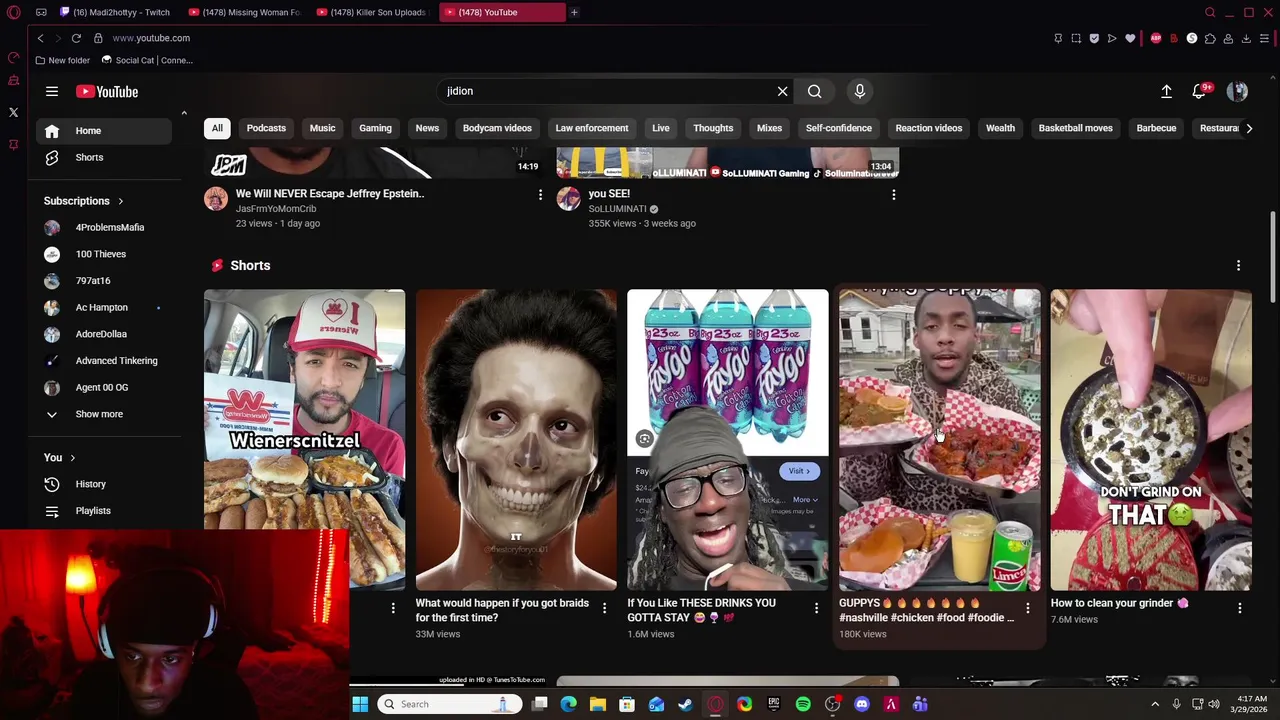The width and height of the screenshot is (1280, 720).
Task: Select the All filter chip
Action: [x=217, y=128]
